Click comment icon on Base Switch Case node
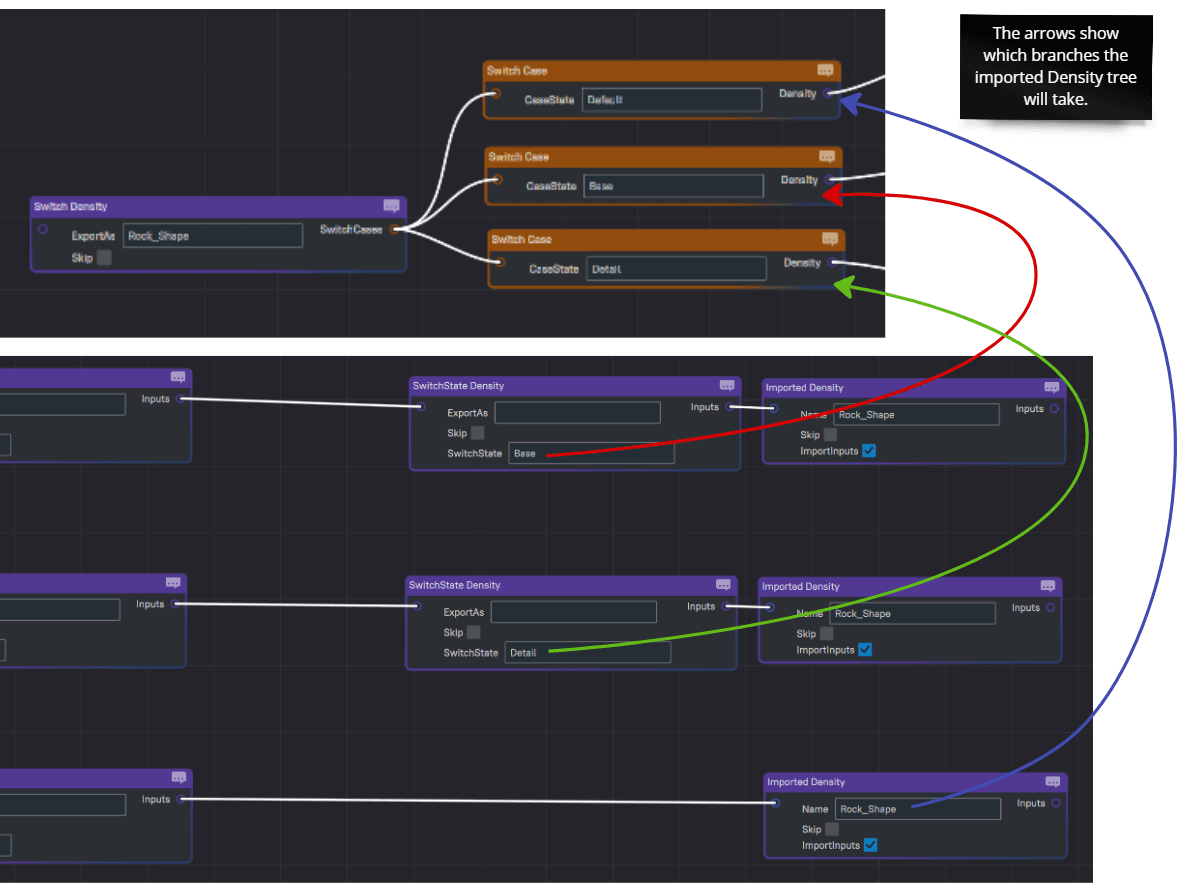 [826, 157]
